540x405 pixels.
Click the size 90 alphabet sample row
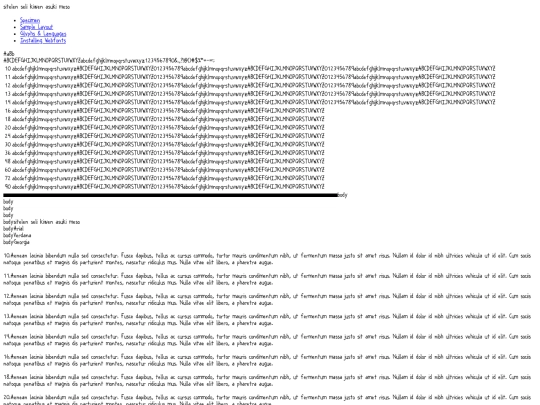[x=165, y=187]
